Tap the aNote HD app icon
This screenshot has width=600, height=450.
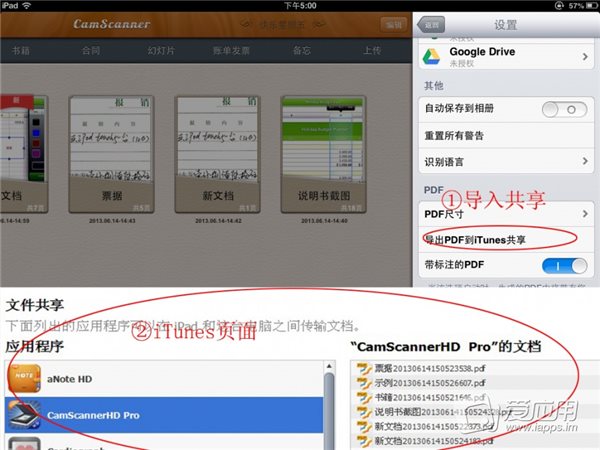pyautogui.click(x=24, y=378)
